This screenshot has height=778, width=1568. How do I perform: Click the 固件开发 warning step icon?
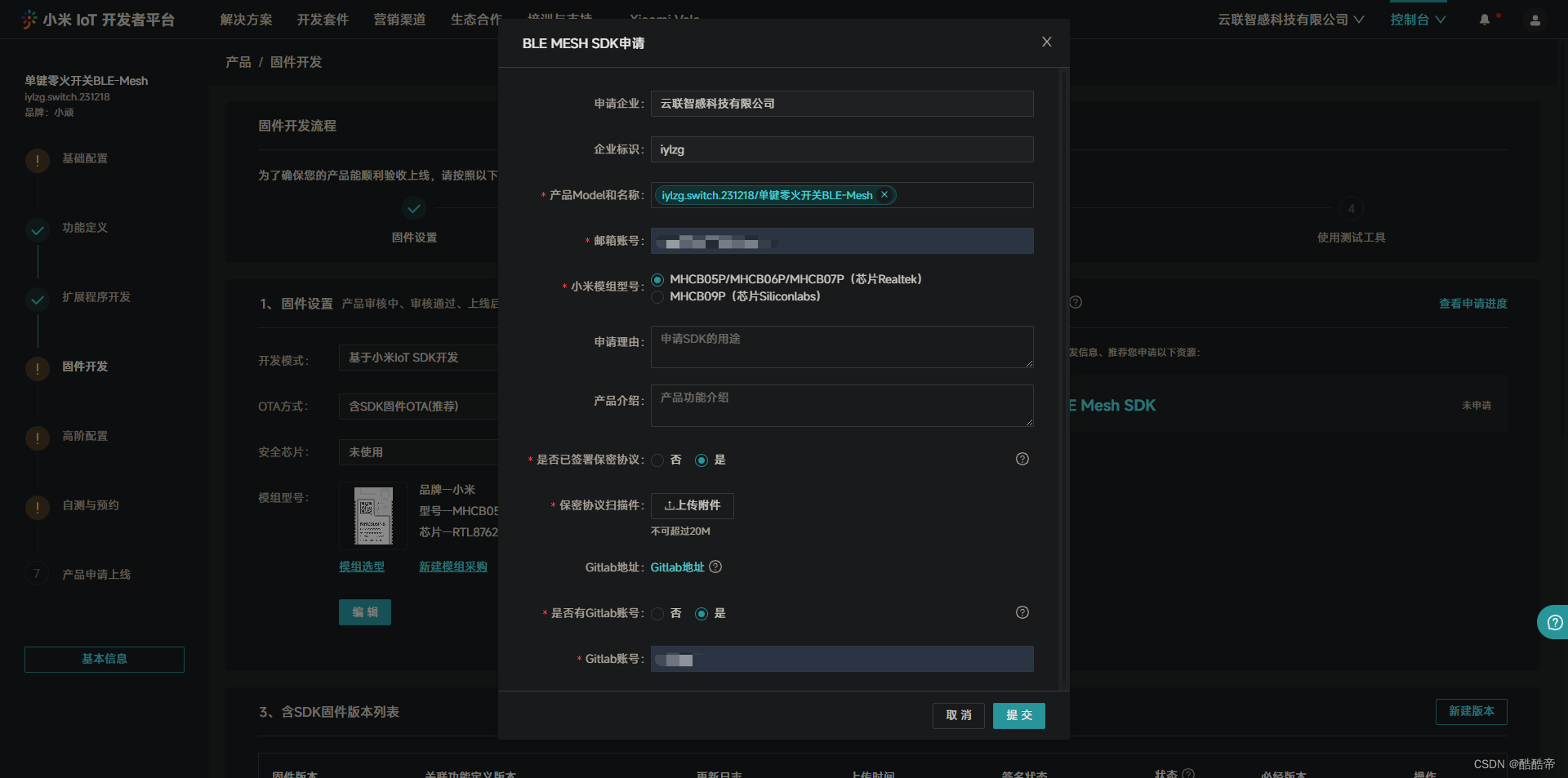pos(38,369)
